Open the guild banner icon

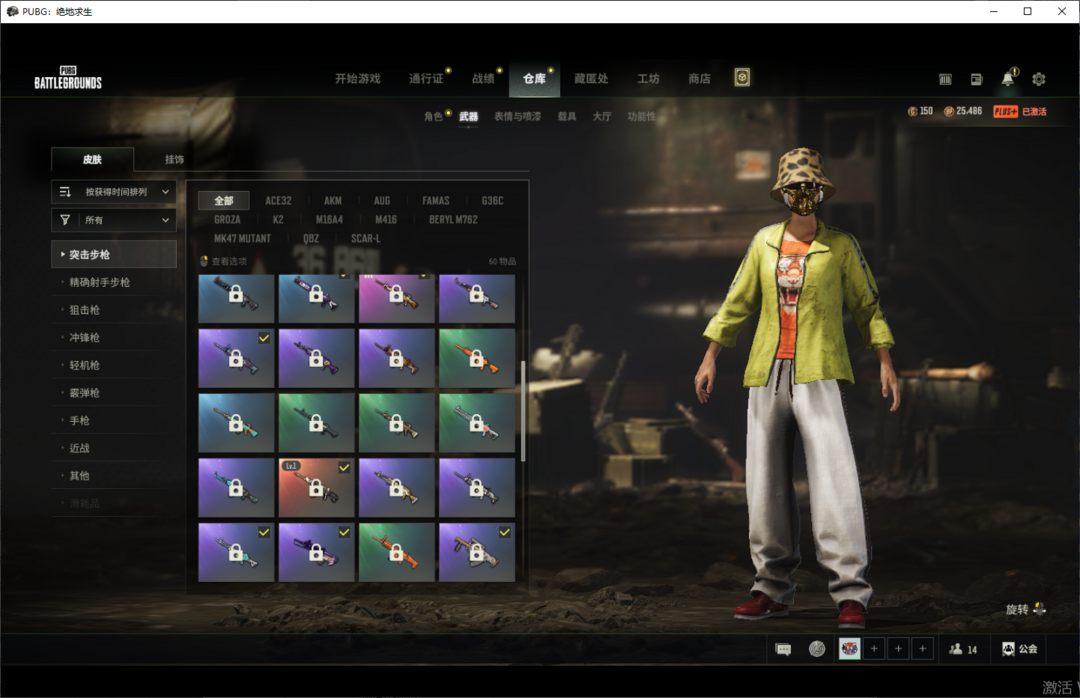(x=1008, y=648)
